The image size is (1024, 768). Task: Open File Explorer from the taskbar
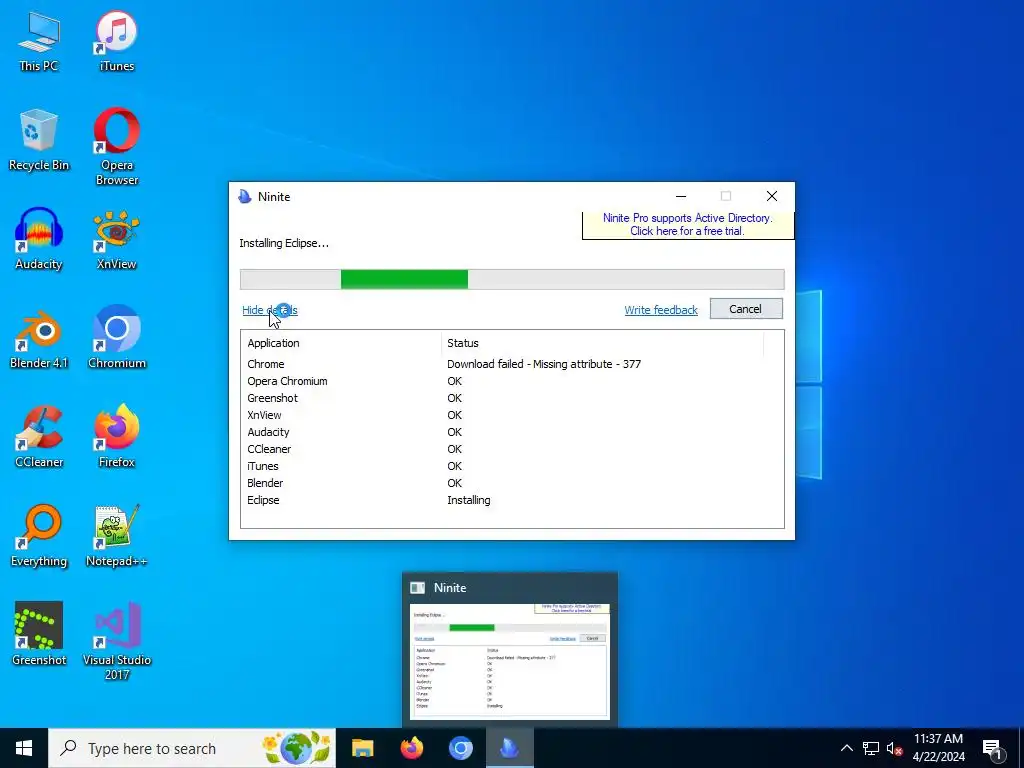pyautogui.click(x=362, y=748)
